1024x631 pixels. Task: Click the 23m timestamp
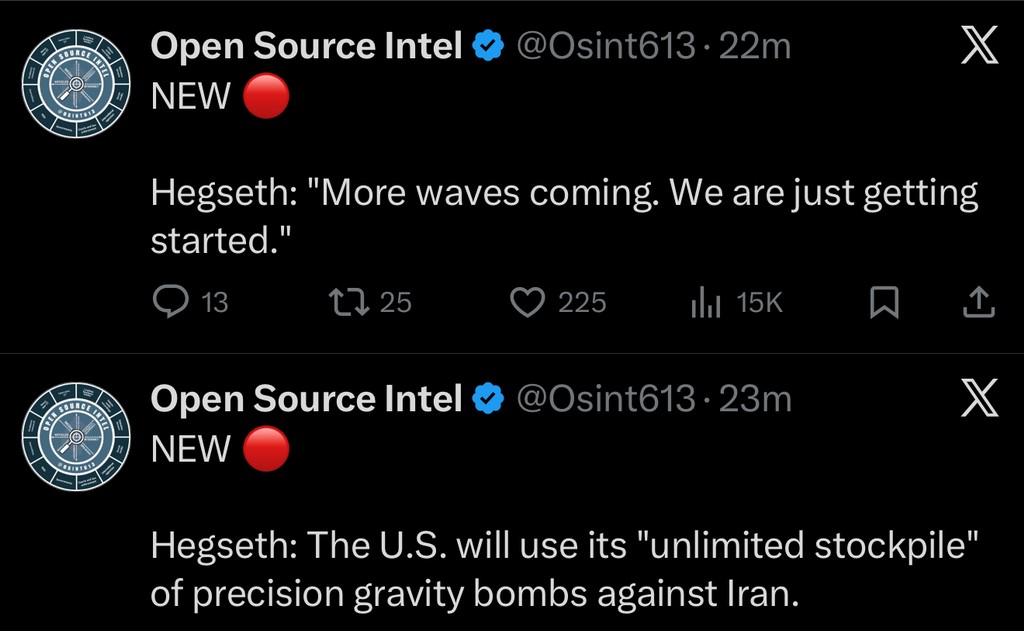(x=755, y=400)
